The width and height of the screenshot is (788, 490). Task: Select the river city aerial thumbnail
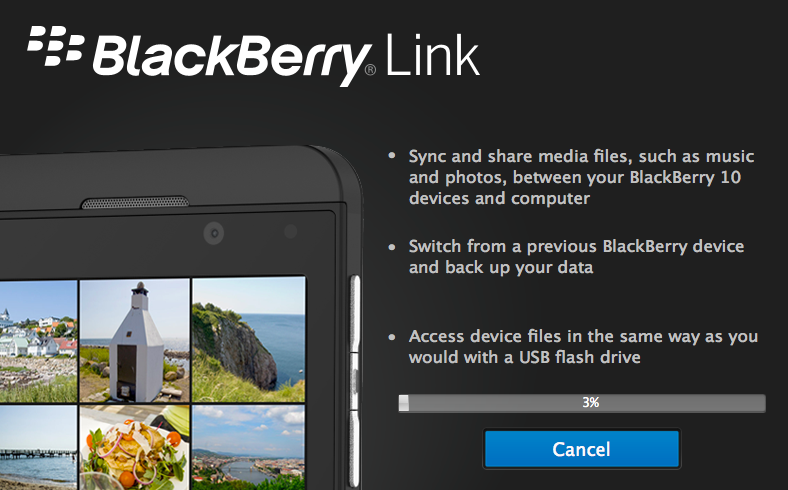point(249,447)
